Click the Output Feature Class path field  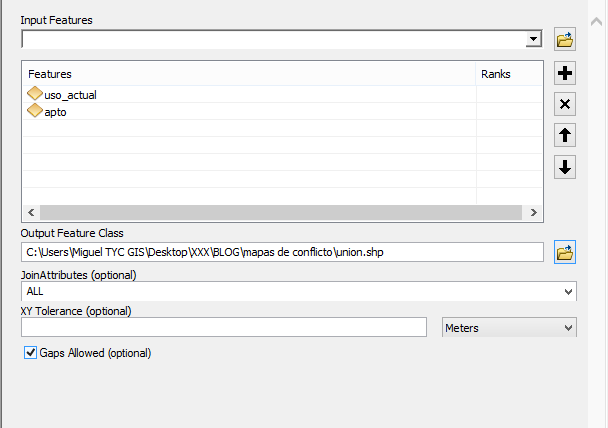[x=282, y=252]
